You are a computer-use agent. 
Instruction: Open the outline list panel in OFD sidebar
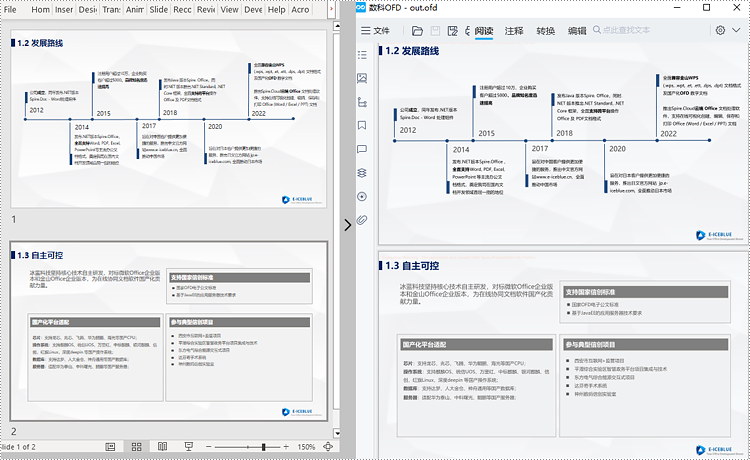362,55
